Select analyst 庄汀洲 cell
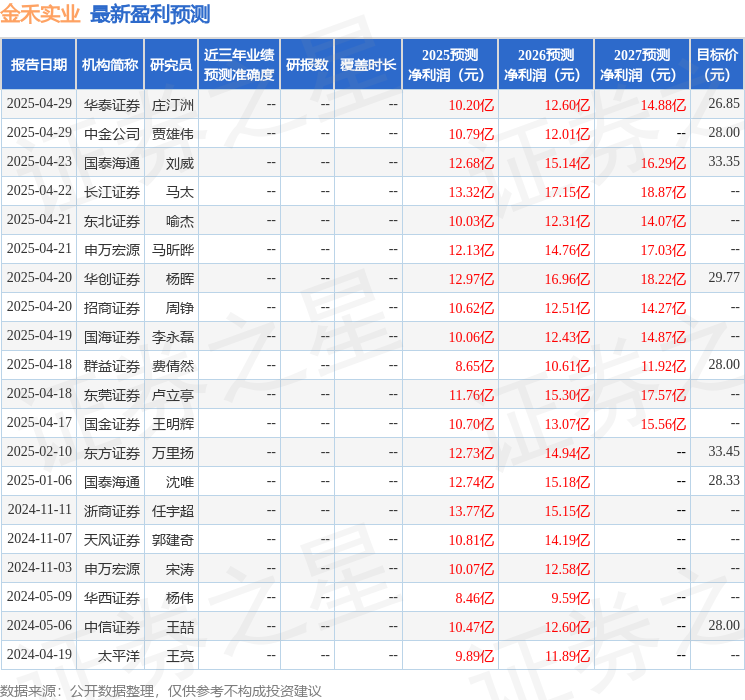745x700 pixels. [x=172, y=105]
